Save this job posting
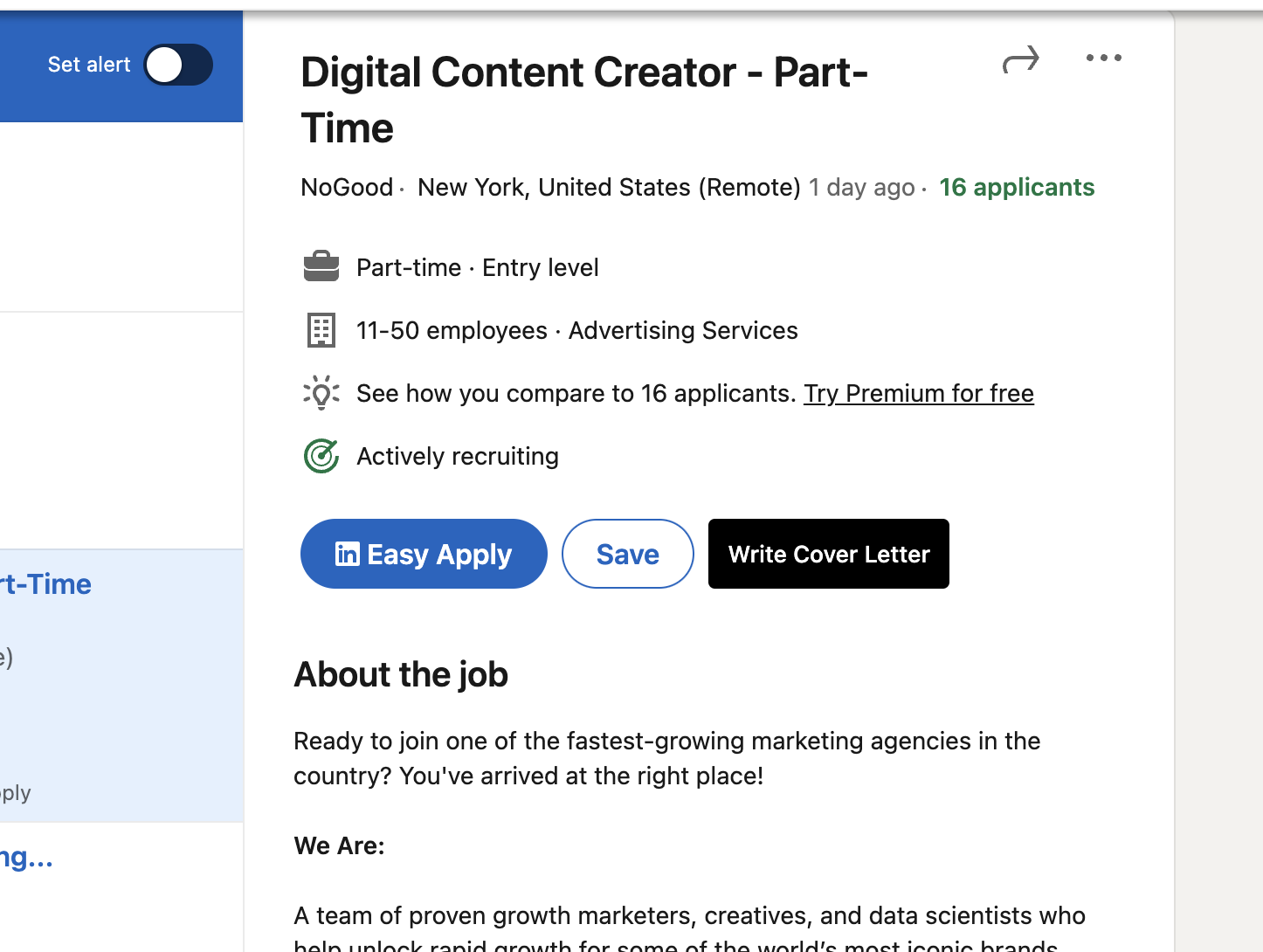The width and height of the screenshot is (1263, 952). 627,554
